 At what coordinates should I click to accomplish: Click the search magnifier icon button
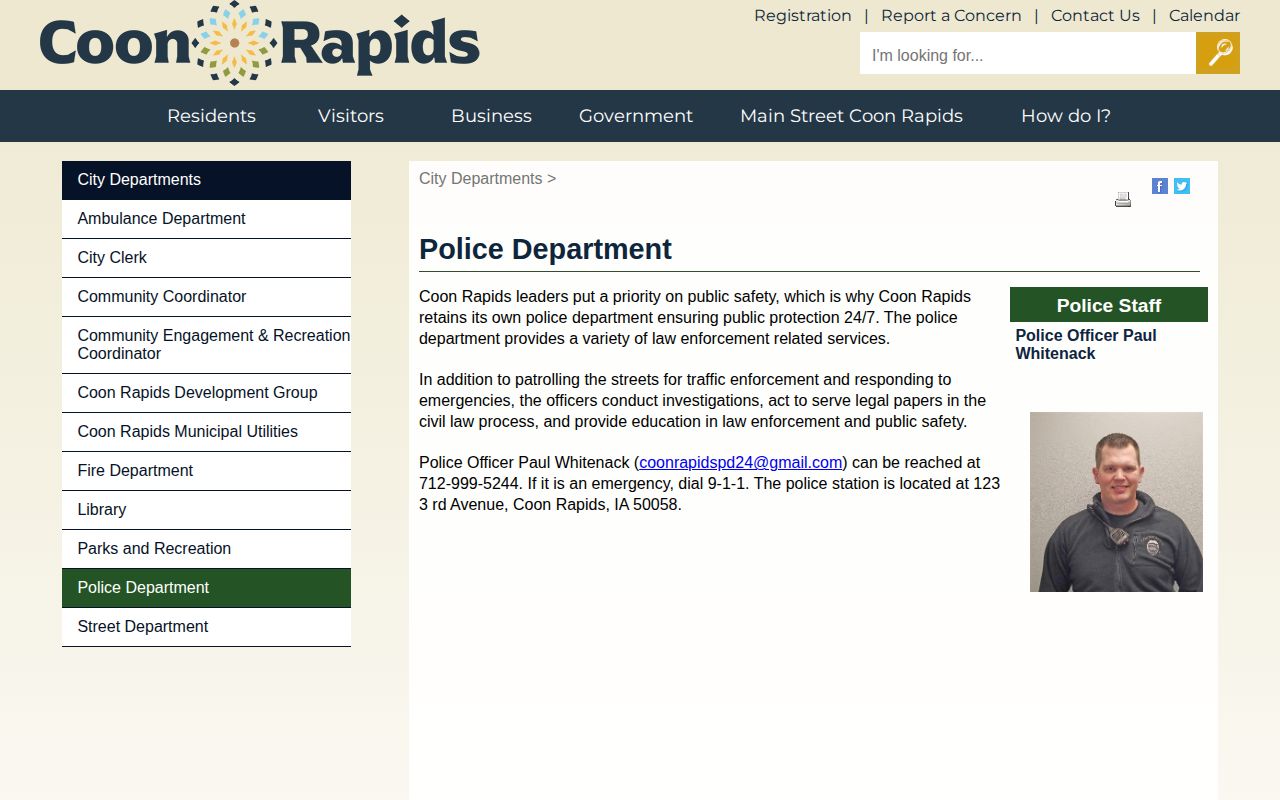1218,53
